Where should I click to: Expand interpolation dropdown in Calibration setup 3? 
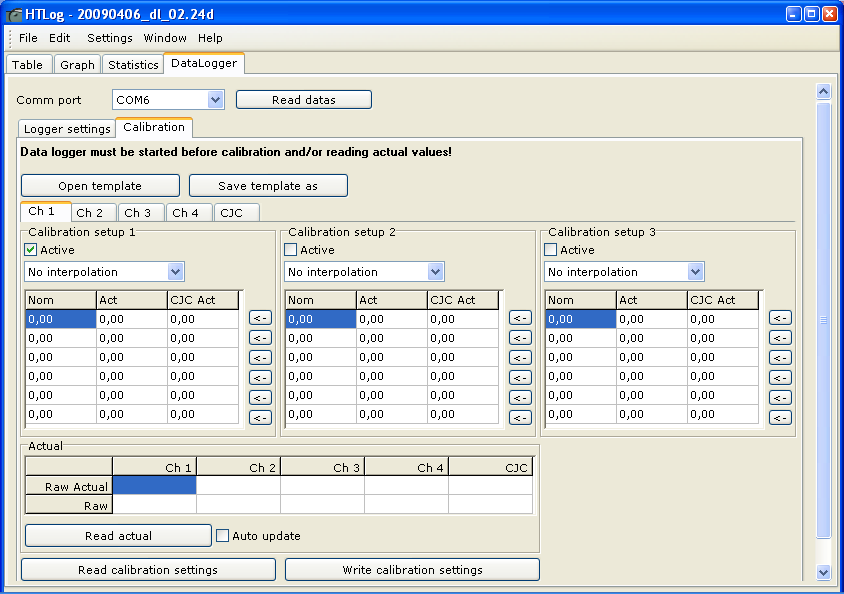(696, 272)
